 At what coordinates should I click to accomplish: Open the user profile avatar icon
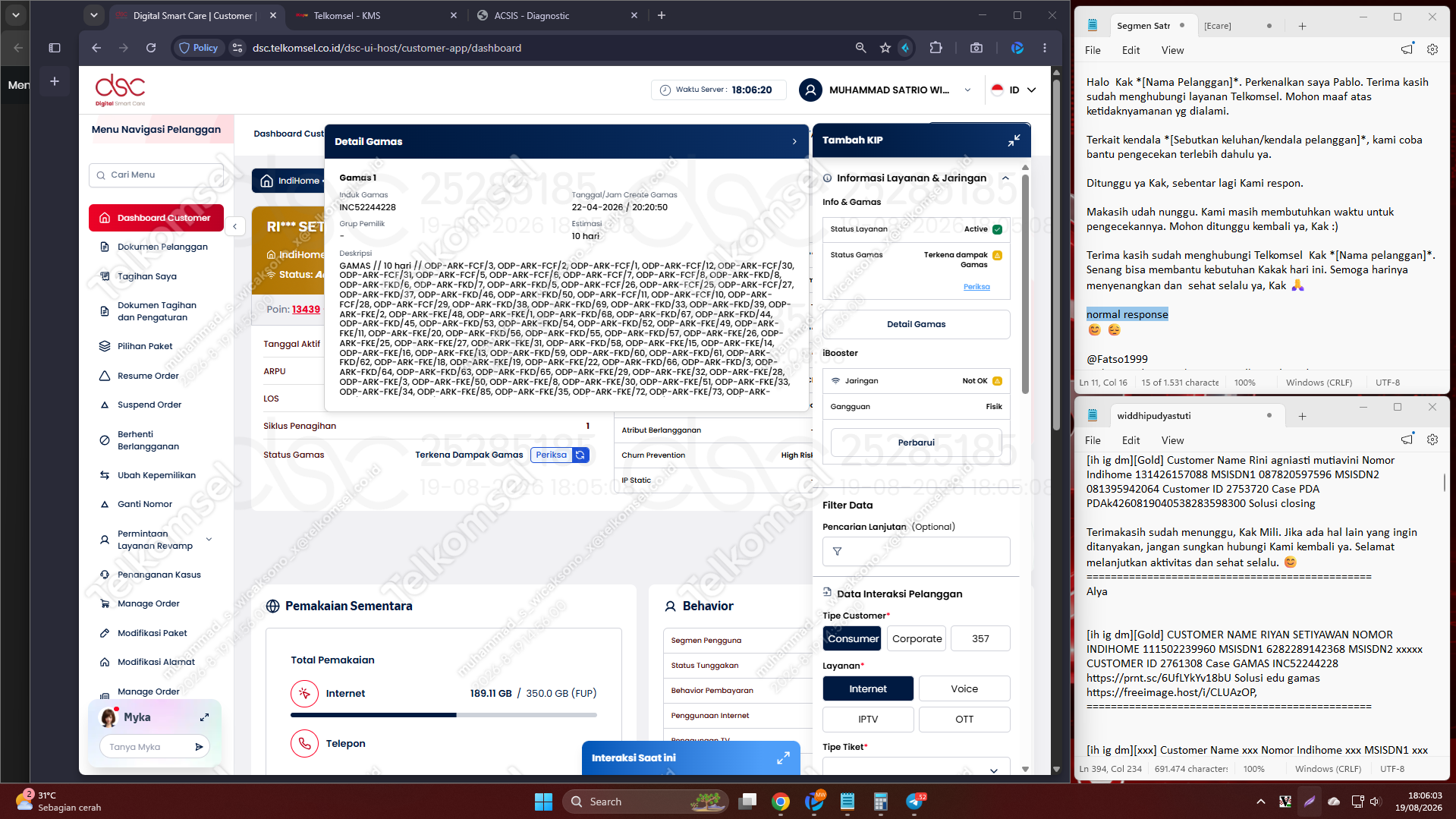810,90
